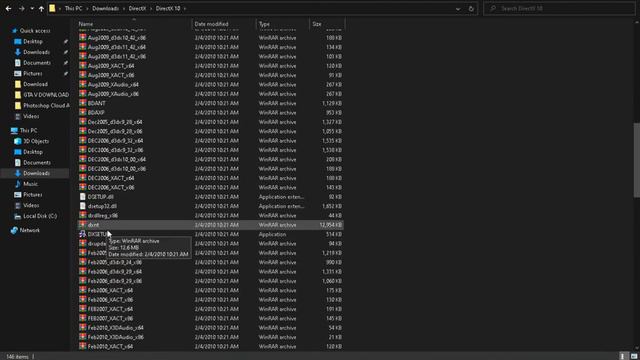Click the Forward navigation arrow
640x360 pixels.
point(21,8)
